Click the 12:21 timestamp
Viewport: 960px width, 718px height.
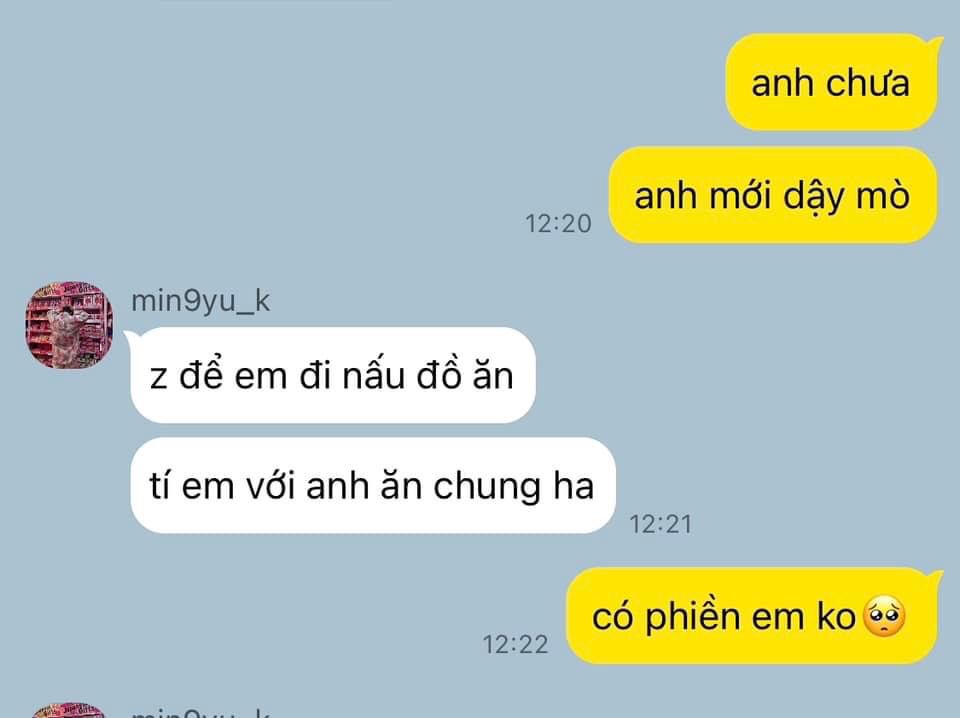click(x=661, y=525)
